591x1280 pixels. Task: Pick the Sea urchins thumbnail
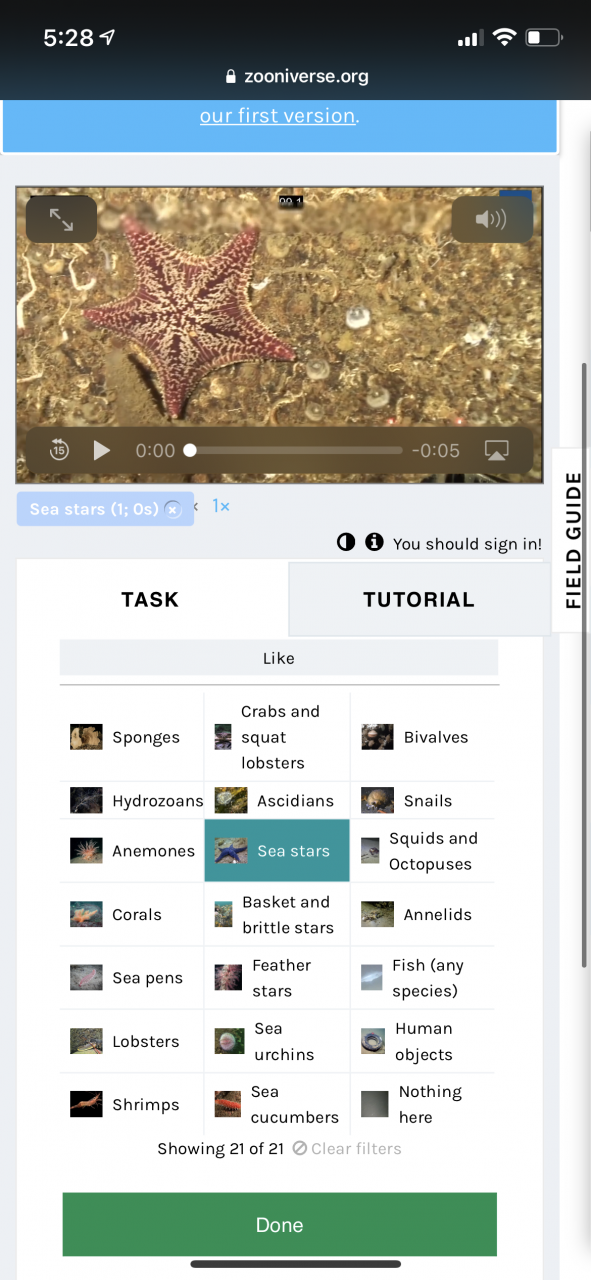pyautogui.click(x=229, y=1041)
